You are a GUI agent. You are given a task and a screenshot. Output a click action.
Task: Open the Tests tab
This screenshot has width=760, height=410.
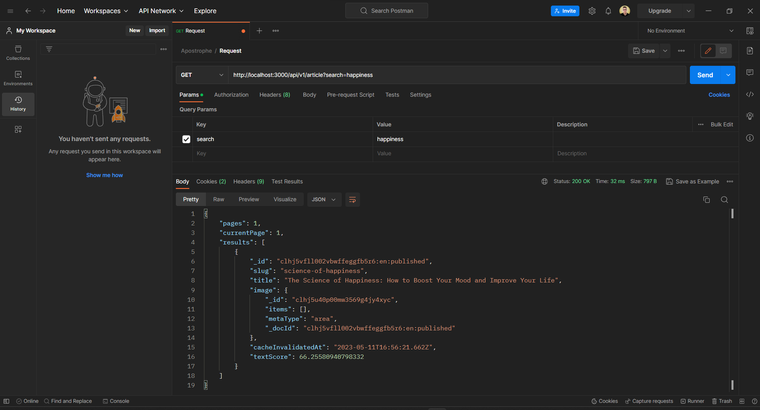[392, 95]
